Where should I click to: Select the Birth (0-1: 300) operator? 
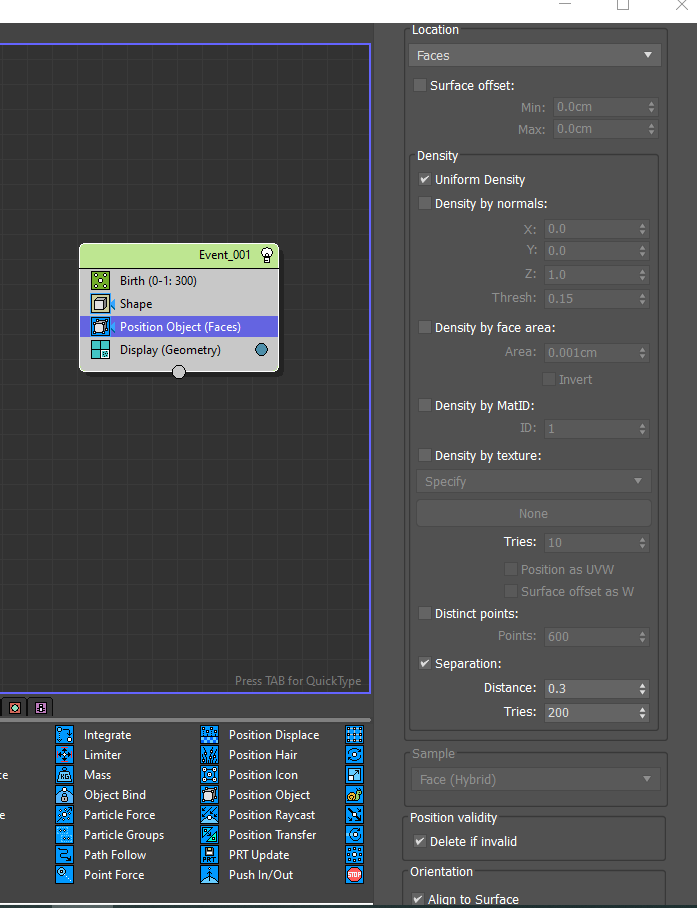pyautogui.click(x=158, y=281)
